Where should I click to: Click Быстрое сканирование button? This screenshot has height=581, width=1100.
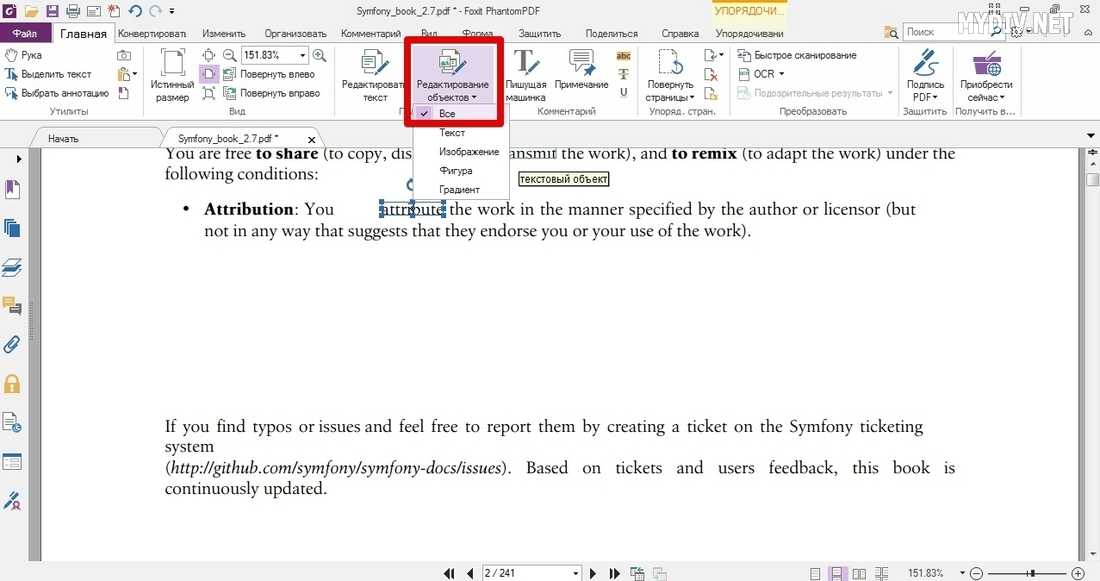click(x=797, y=55)
